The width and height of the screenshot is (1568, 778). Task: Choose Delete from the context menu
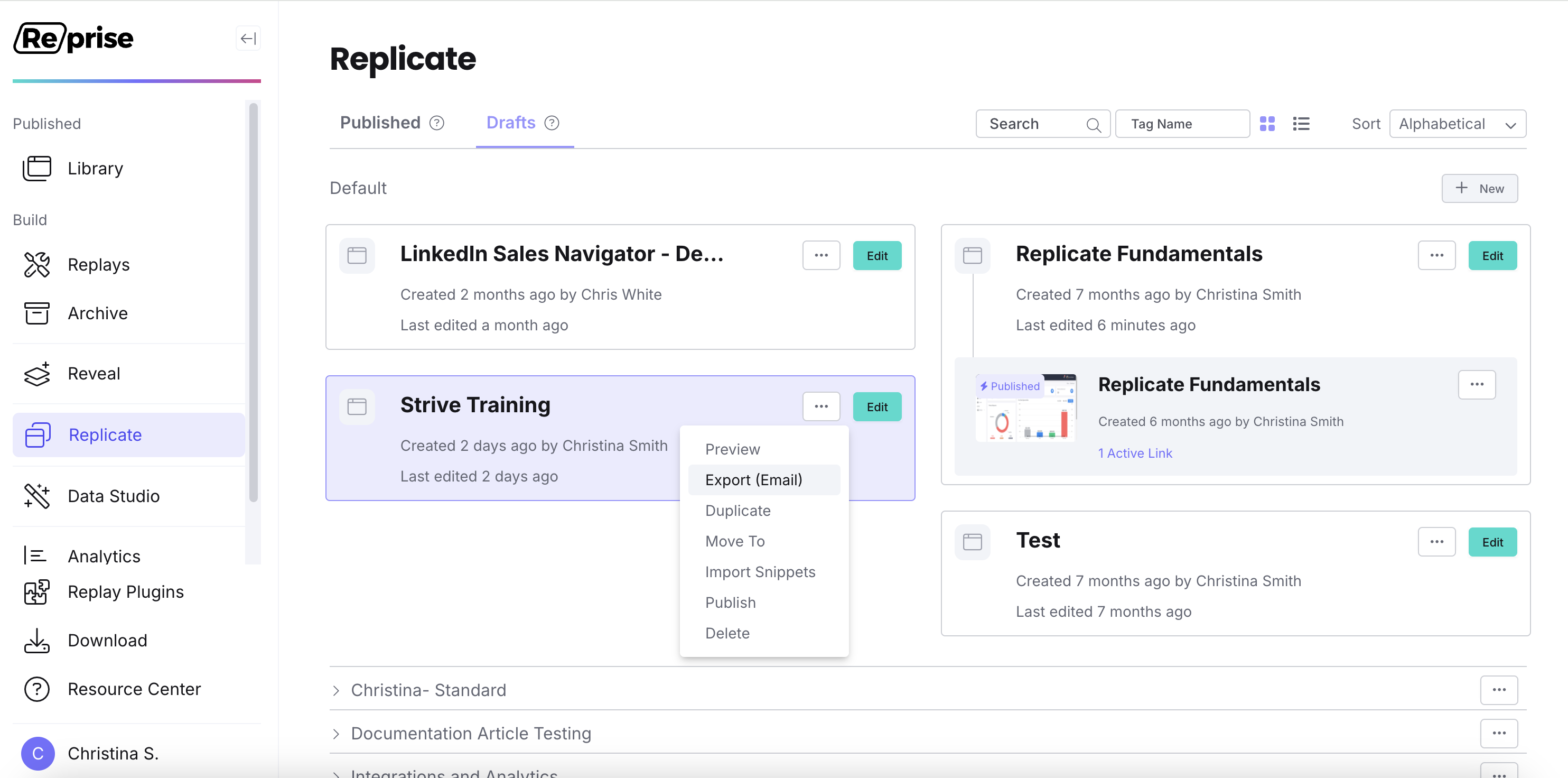[x=764, y=633]
